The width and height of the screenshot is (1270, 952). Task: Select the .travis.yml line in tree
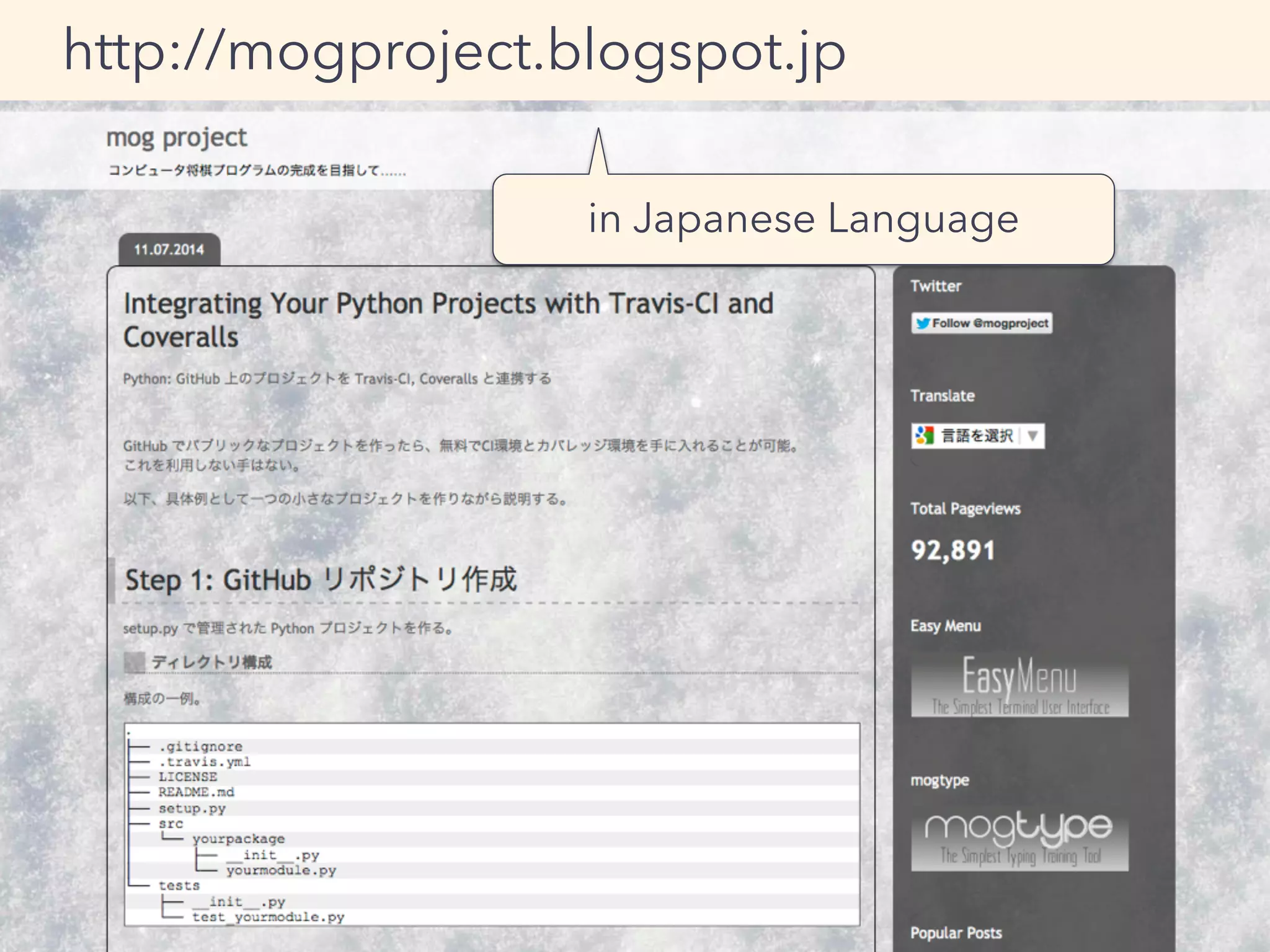click(205, 762)
